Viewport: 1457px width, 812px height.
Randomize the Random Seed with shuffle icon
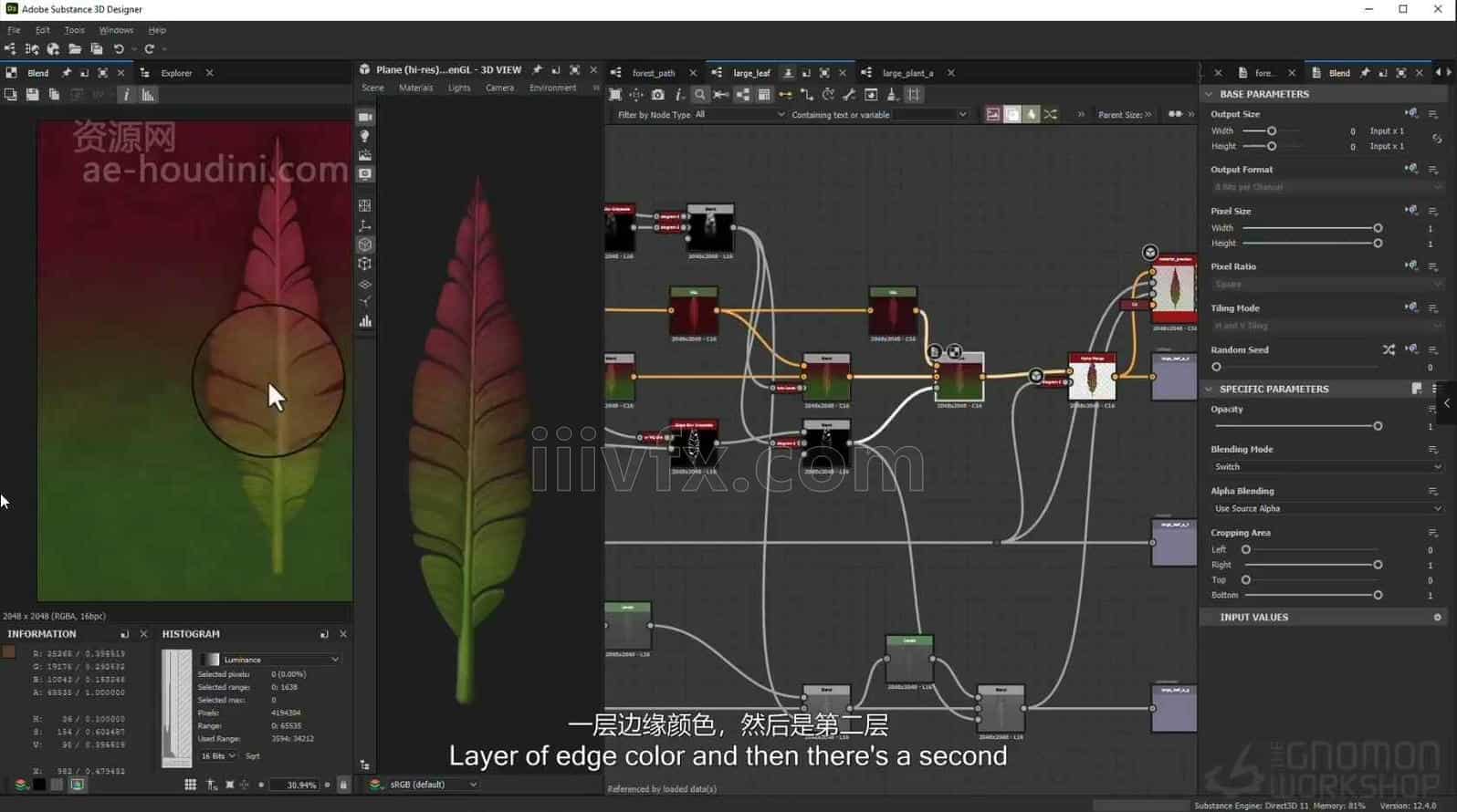coord(1389,349)
